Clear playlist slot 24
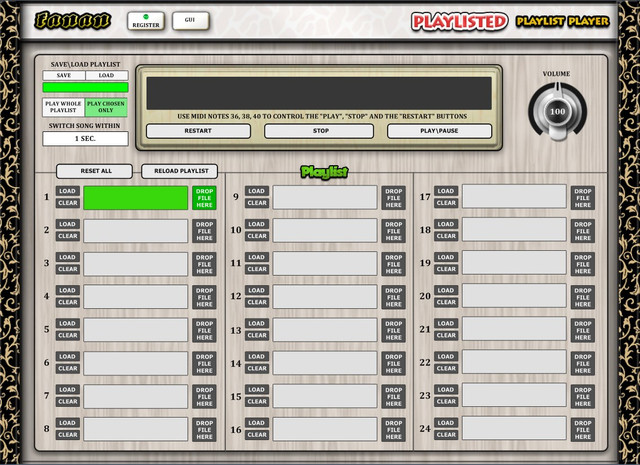 tap(446, 435)
